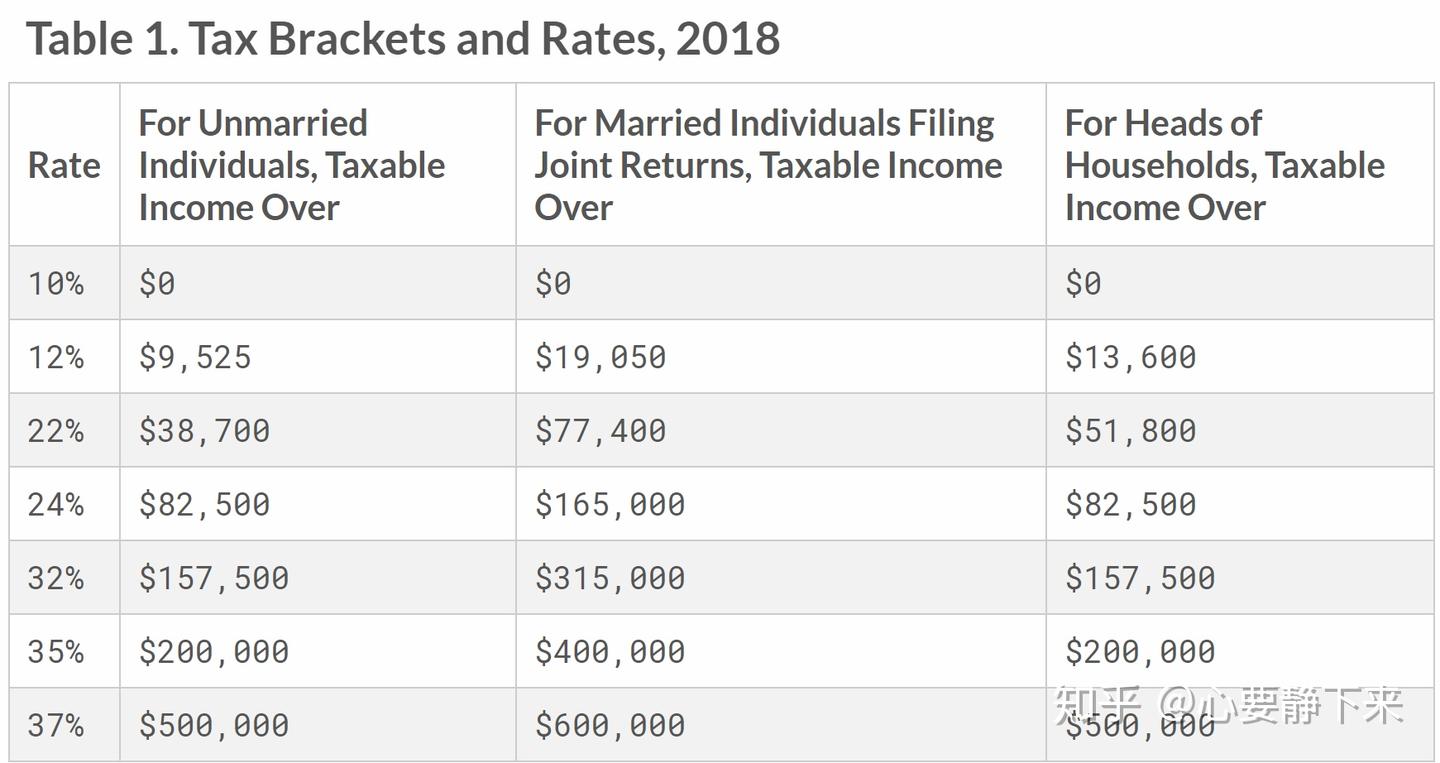Select the $13,600 heads of households cell

(x=1130, y=357)
